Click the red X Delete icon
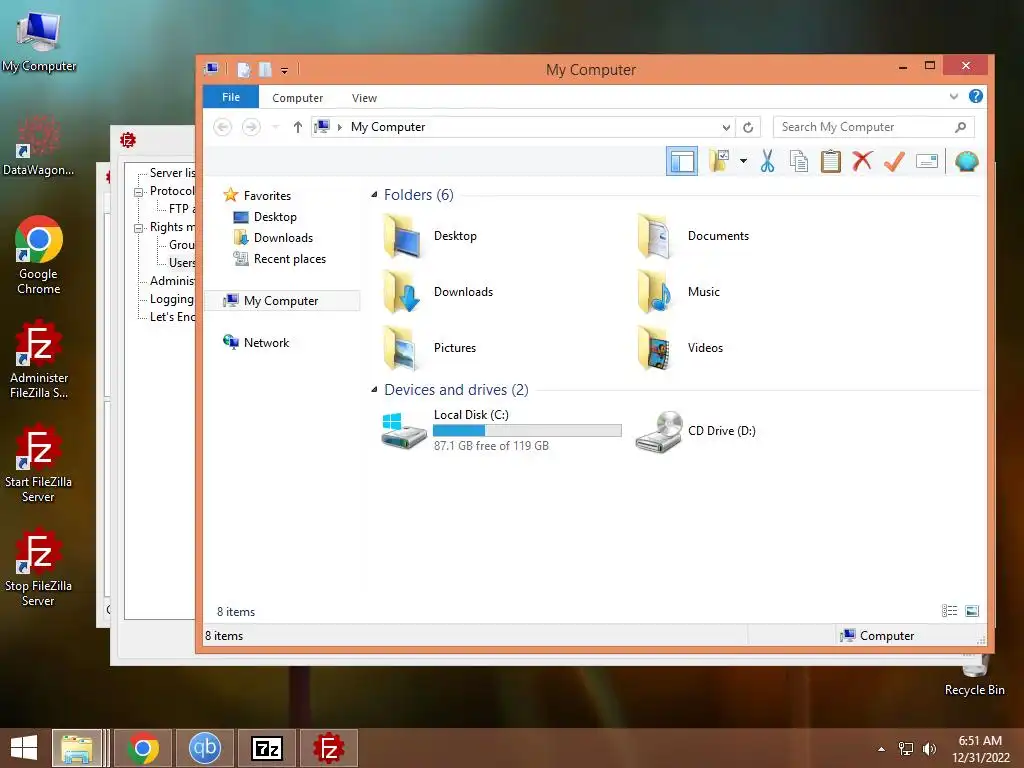 [862, 161]
